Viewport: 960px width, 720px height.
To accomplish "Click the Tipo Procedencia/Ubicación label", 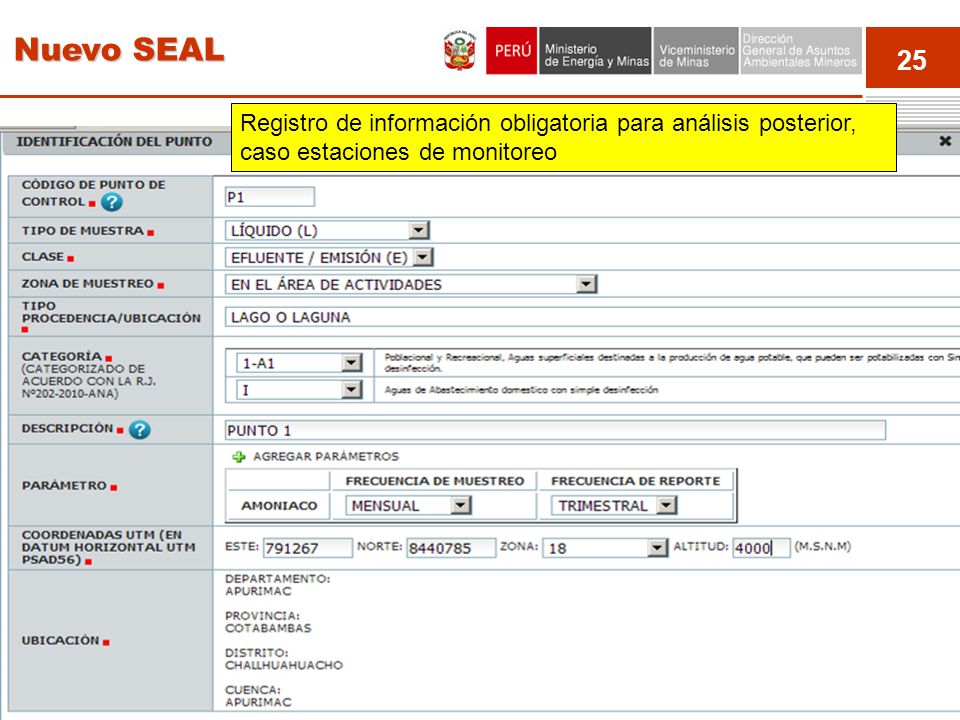I will pos(111,312).
